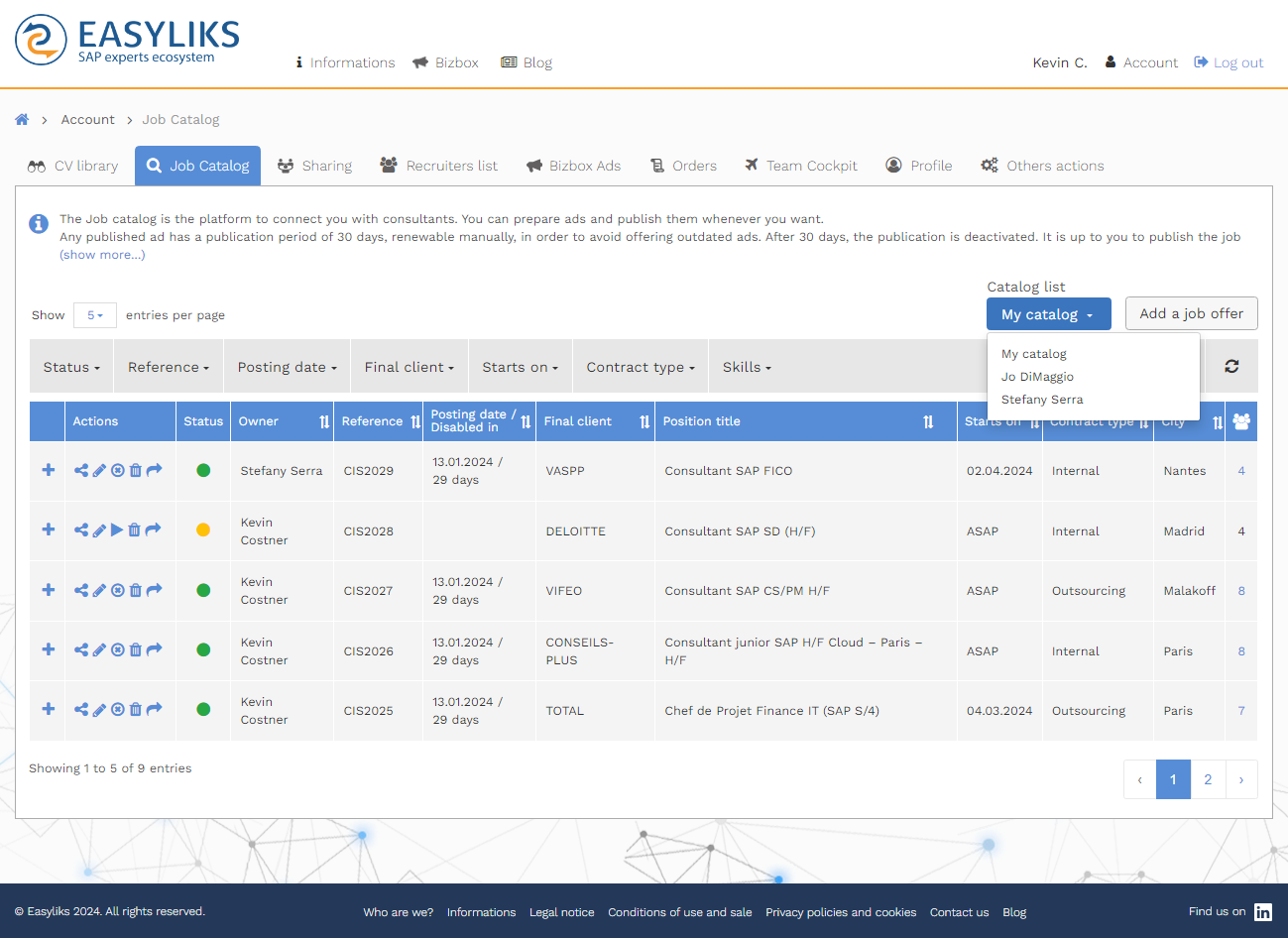Sort table by Position title column

click(x=928, y=421)
